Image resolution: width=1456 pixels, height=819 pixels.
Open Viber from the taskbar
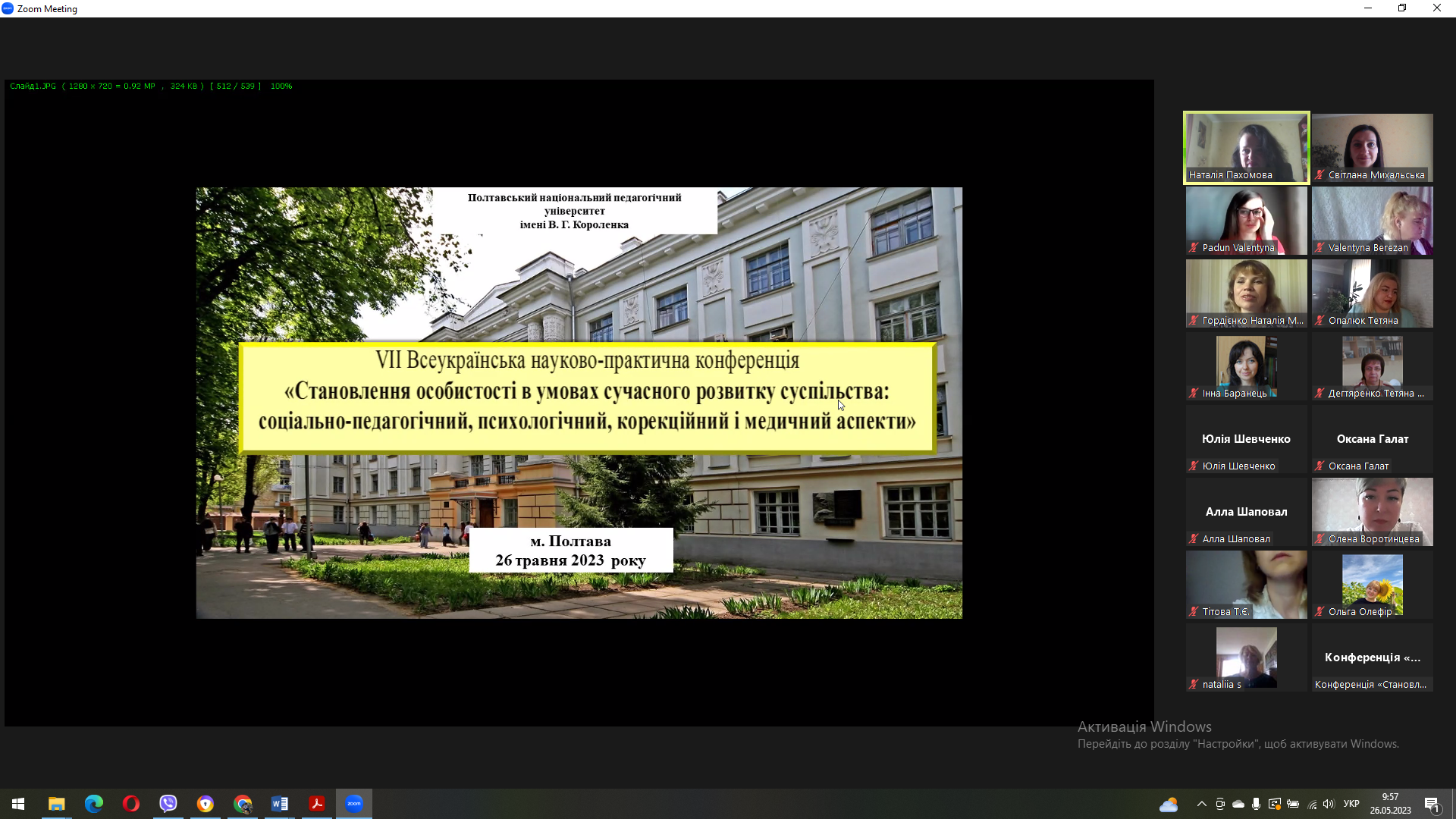(168, 804)
